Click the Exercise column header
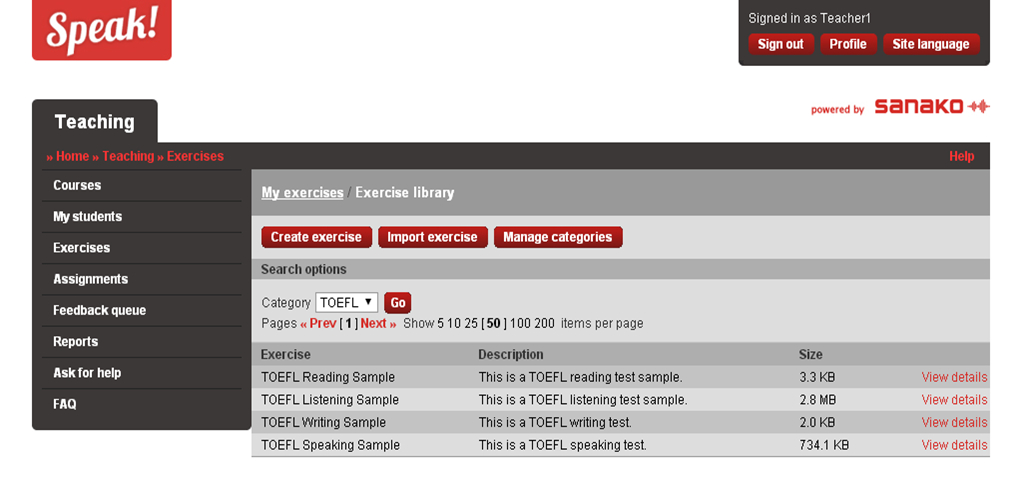This screenshot has height=492, width=1022. pyautogui.click(x=285, y=355)
